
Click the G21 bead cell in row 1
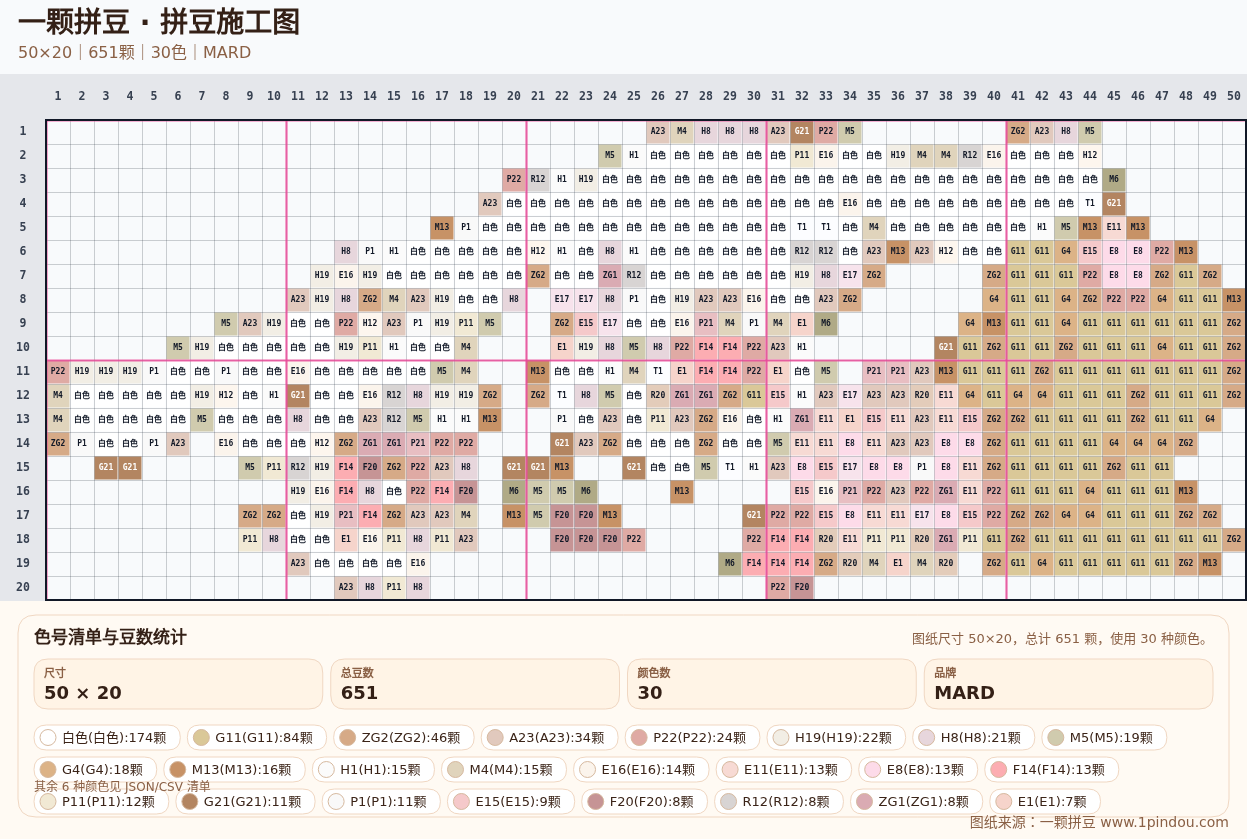(802, 131)
